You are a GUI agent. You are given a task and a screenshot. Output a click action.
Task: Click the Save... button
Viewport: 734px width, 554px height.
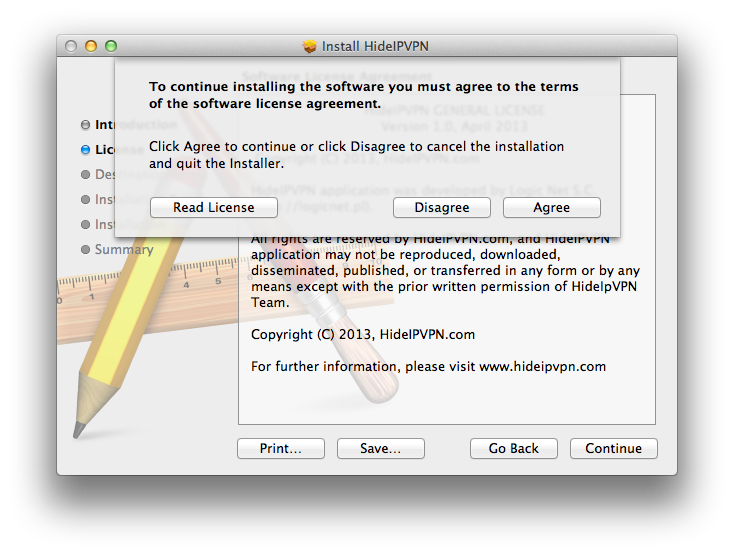pos(381,449)
